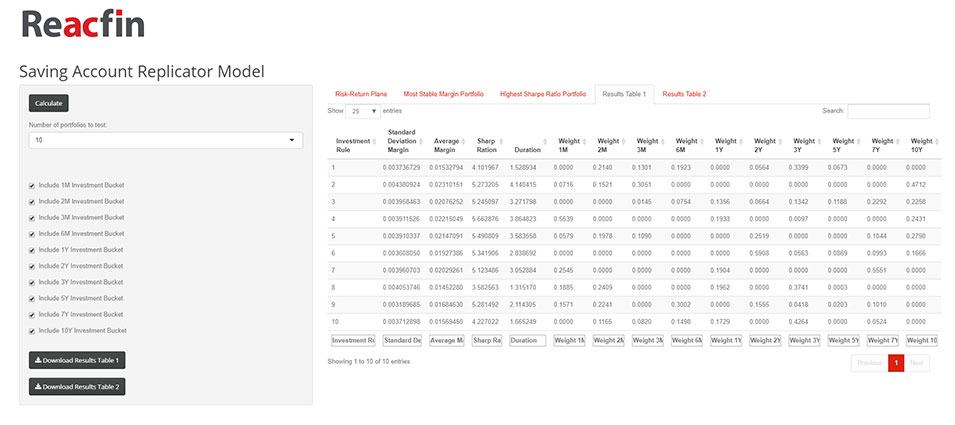Sort by the Investment Rule column arrows
This screenshot has width=955, height=425.
pyautogui.click(x=374, y=142)
